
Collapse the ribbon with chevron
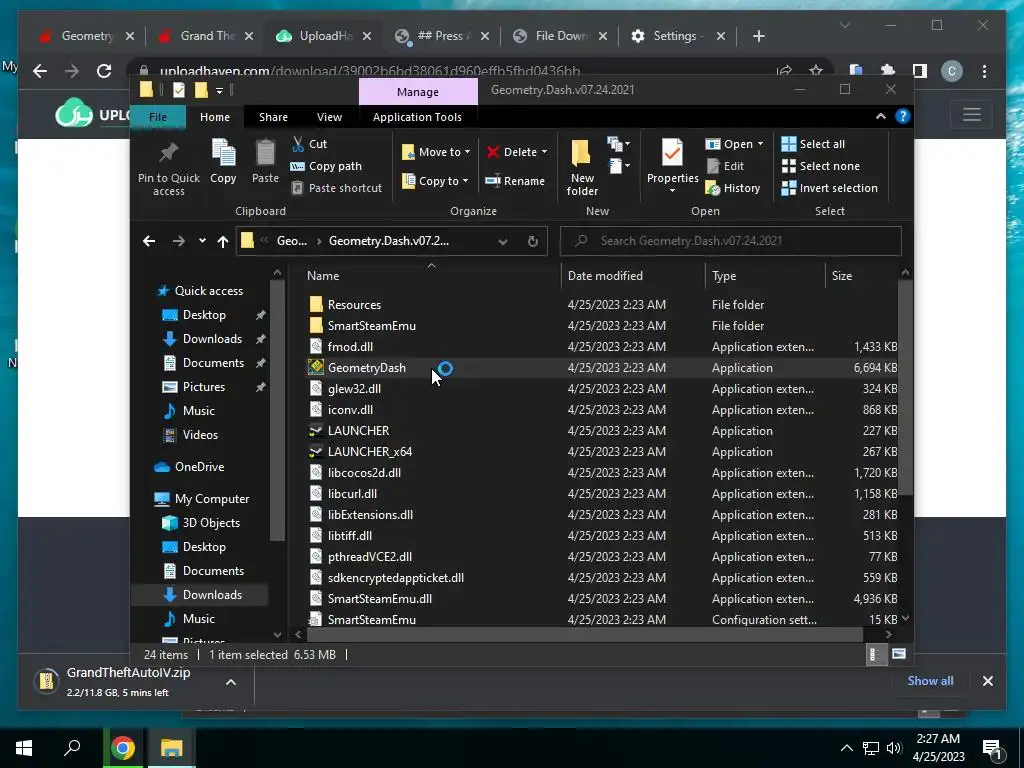tap(880, 116)
